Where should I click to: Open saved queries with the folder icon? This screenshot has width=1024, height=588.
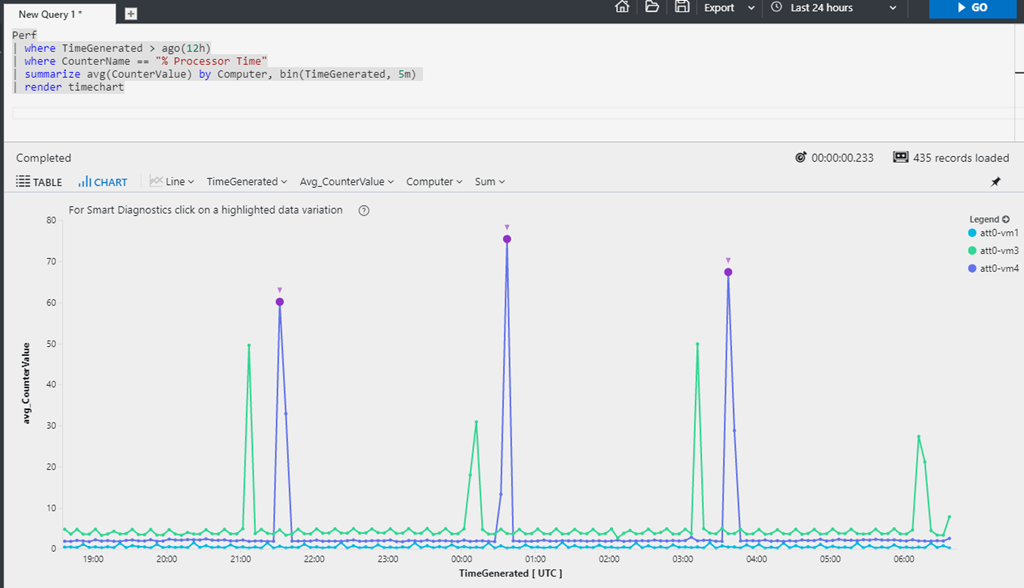pos(652,7)
